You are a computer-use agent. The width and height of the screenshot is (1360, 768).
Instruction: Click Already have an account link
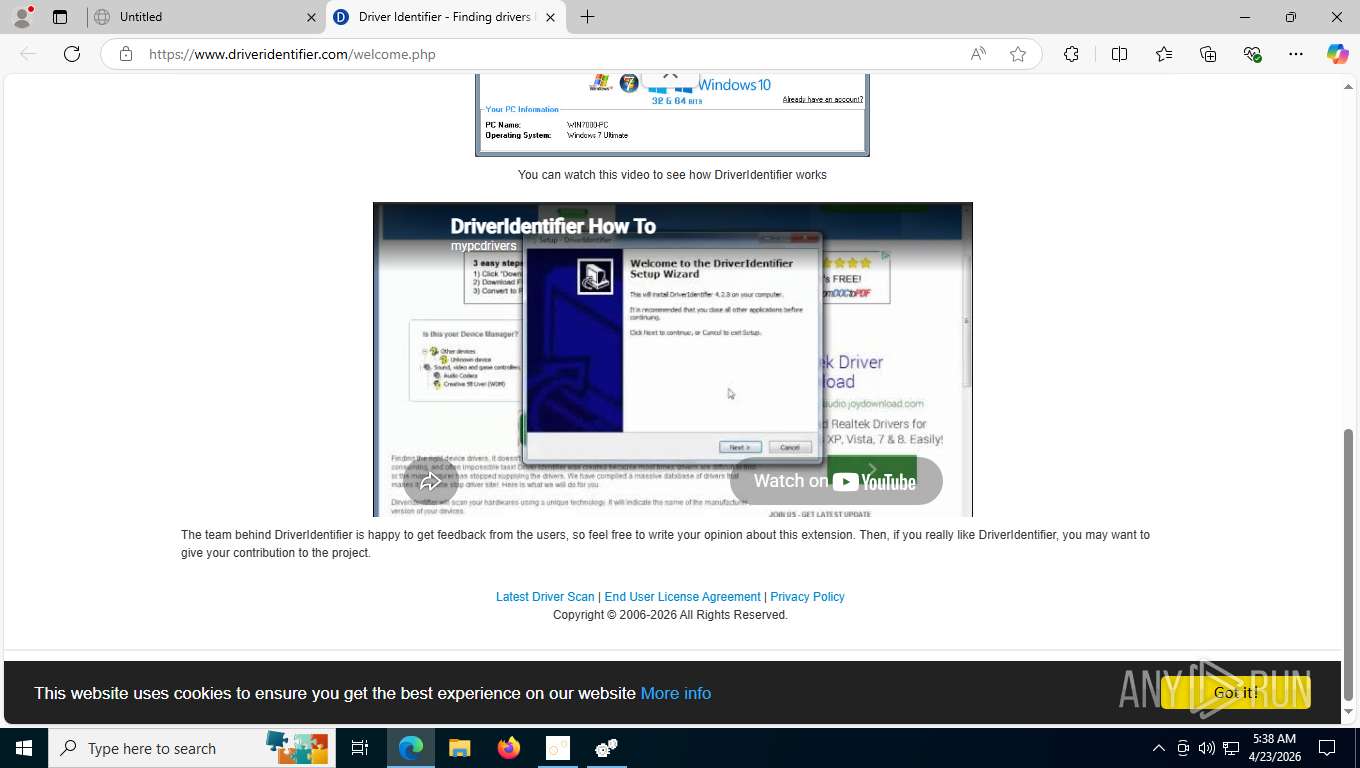click(x=822, y=99)
